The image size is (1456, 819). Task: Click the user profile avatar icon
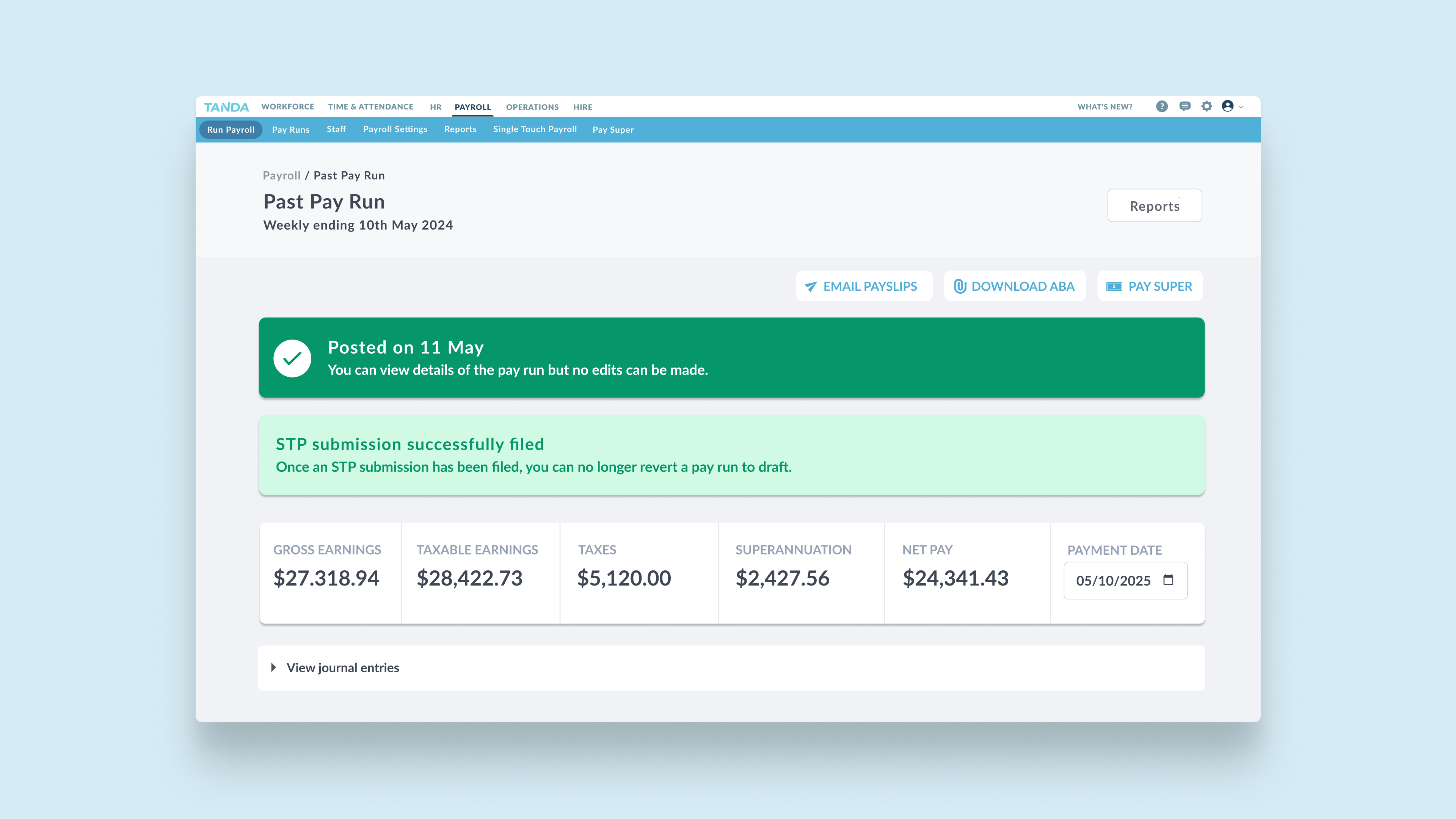click(1228, 106)
